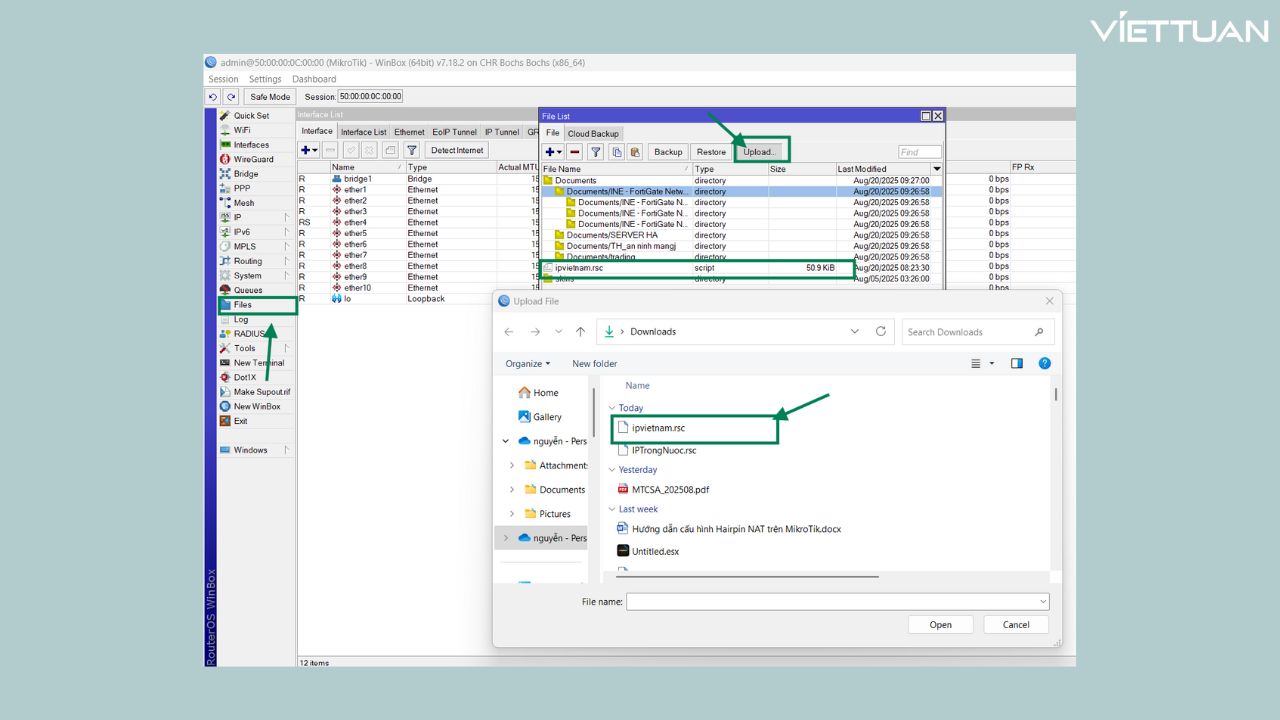1280x720 pixels.
Task: Toggle the preview pane icon in Upload dialog
Action: point(1017,364)
